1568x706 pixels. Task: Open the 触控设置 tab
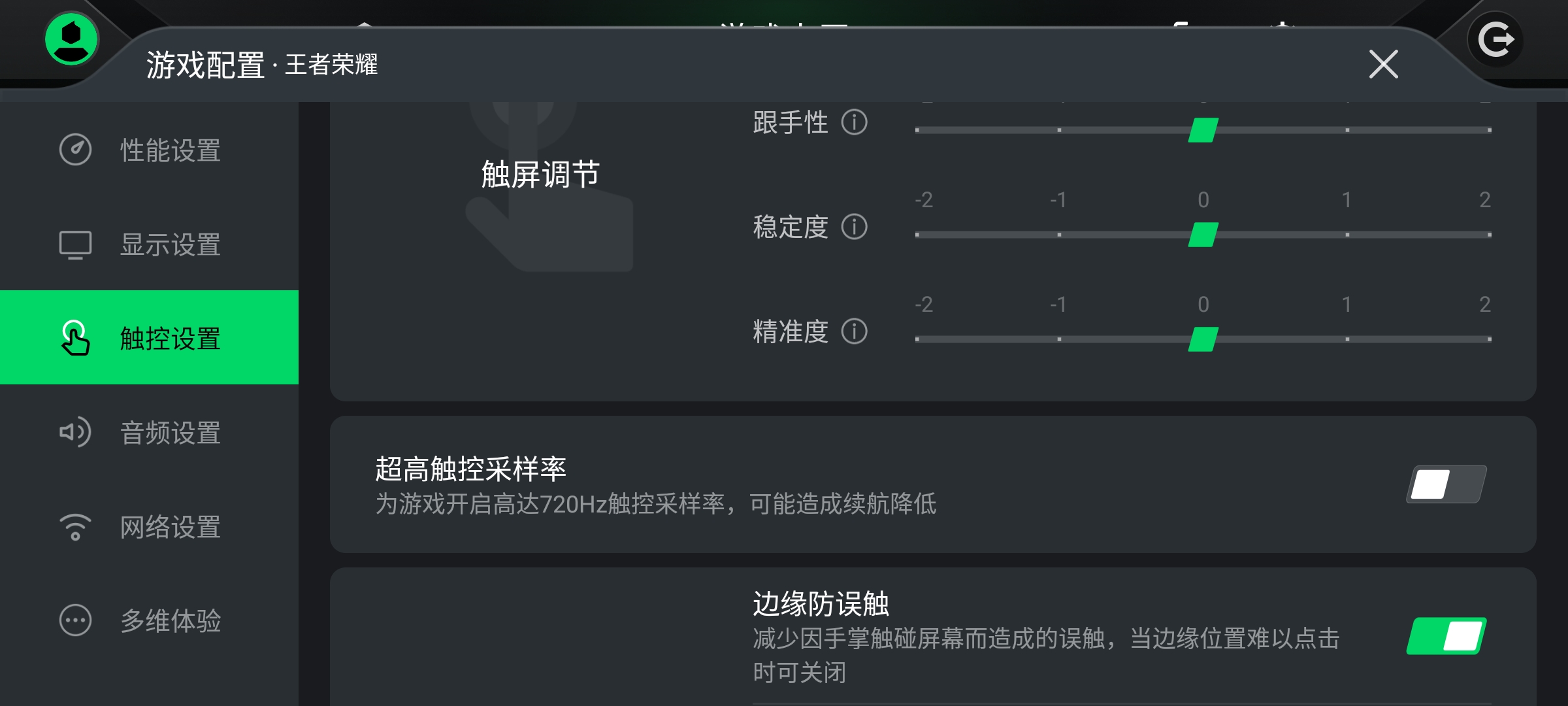pos(149,337)
